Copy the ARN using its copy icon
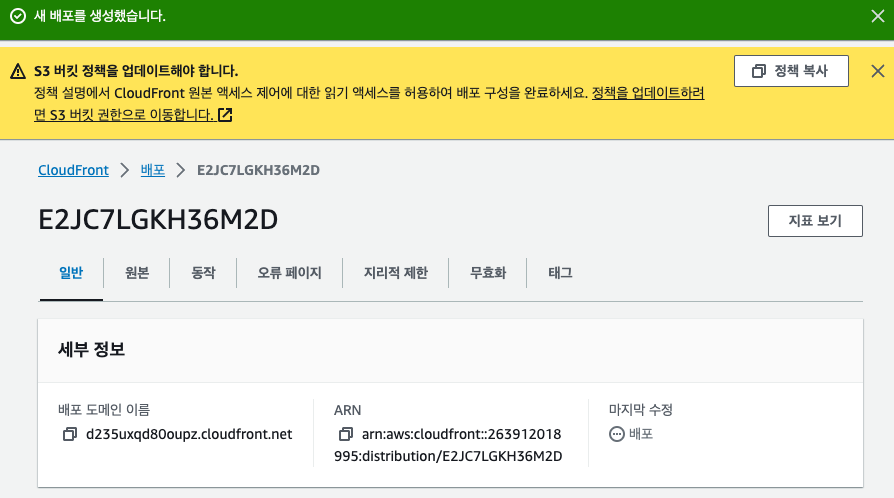894x498 pixels. [346, 434]
